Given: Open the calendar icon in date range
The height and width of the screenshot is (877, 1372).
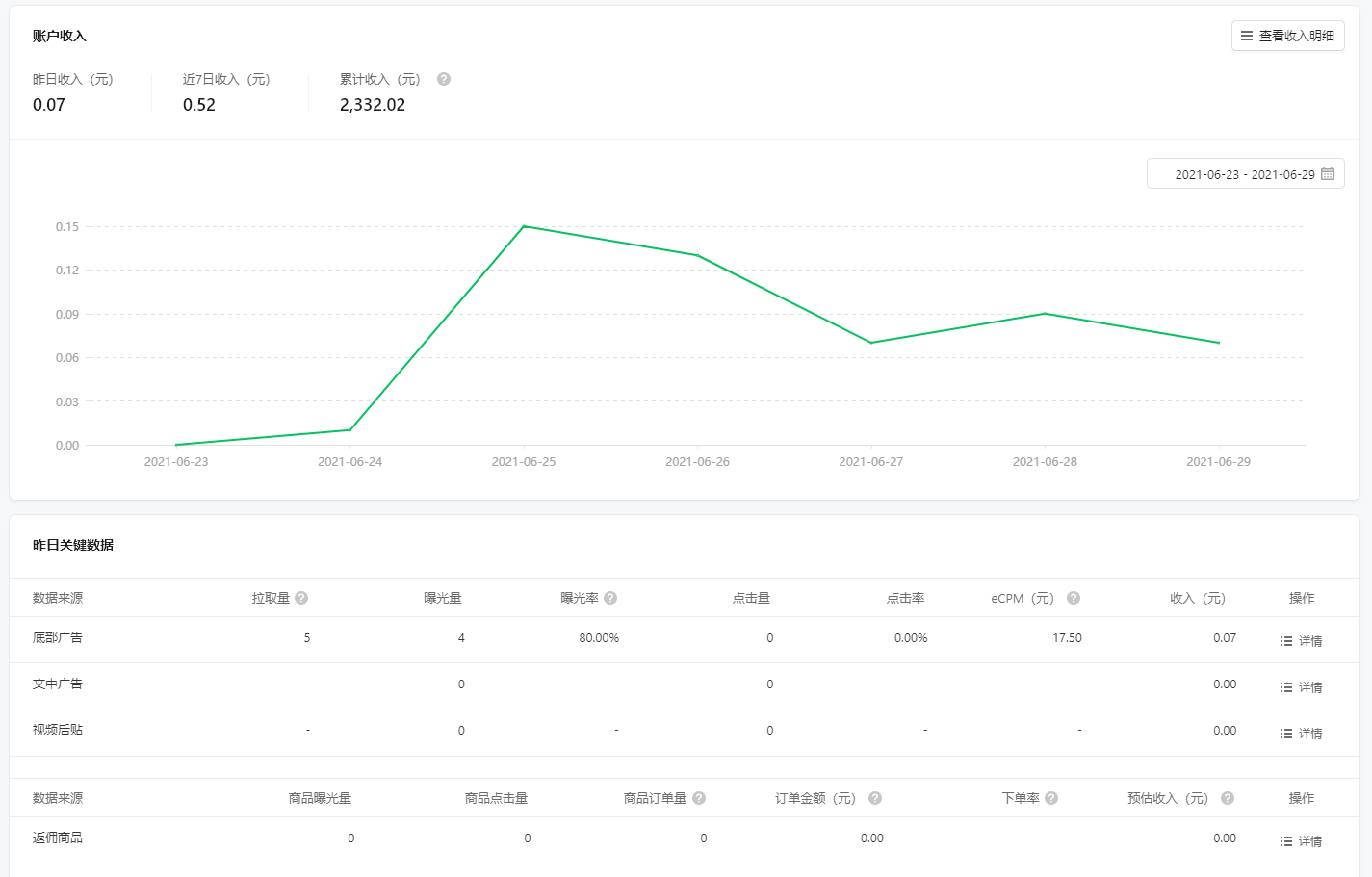Looking at the screenshot, I should pyautogui.click(x=1328, y=174).
